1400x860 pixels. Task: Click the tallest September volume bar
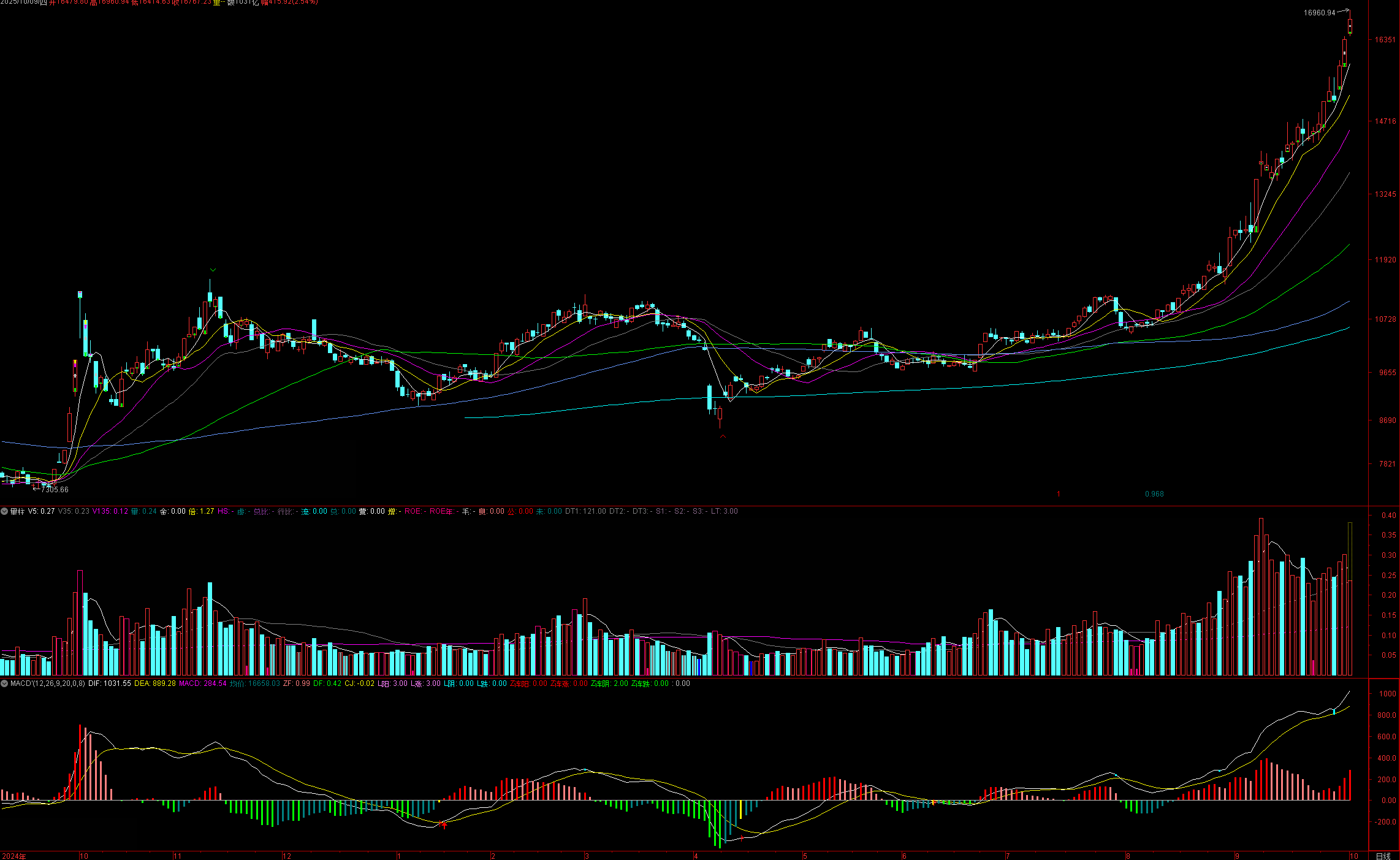(x=1261, y=595)
